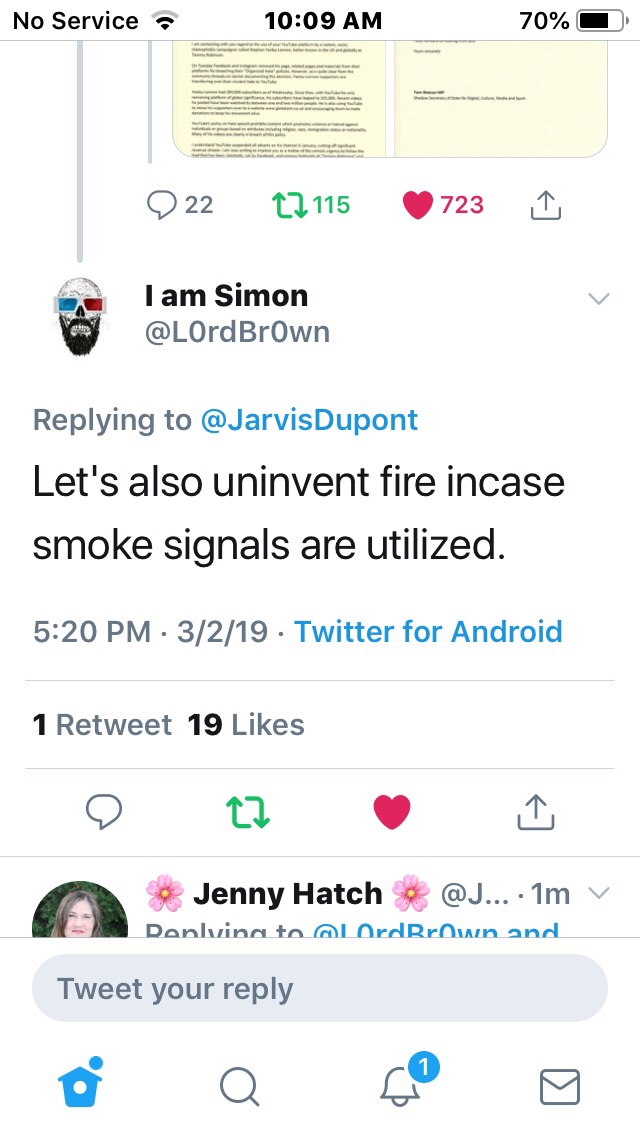The height and width of the screenshot is (1136, 640).
Task: Share Simon's tweet via share icon
Action: click(535, 812)
